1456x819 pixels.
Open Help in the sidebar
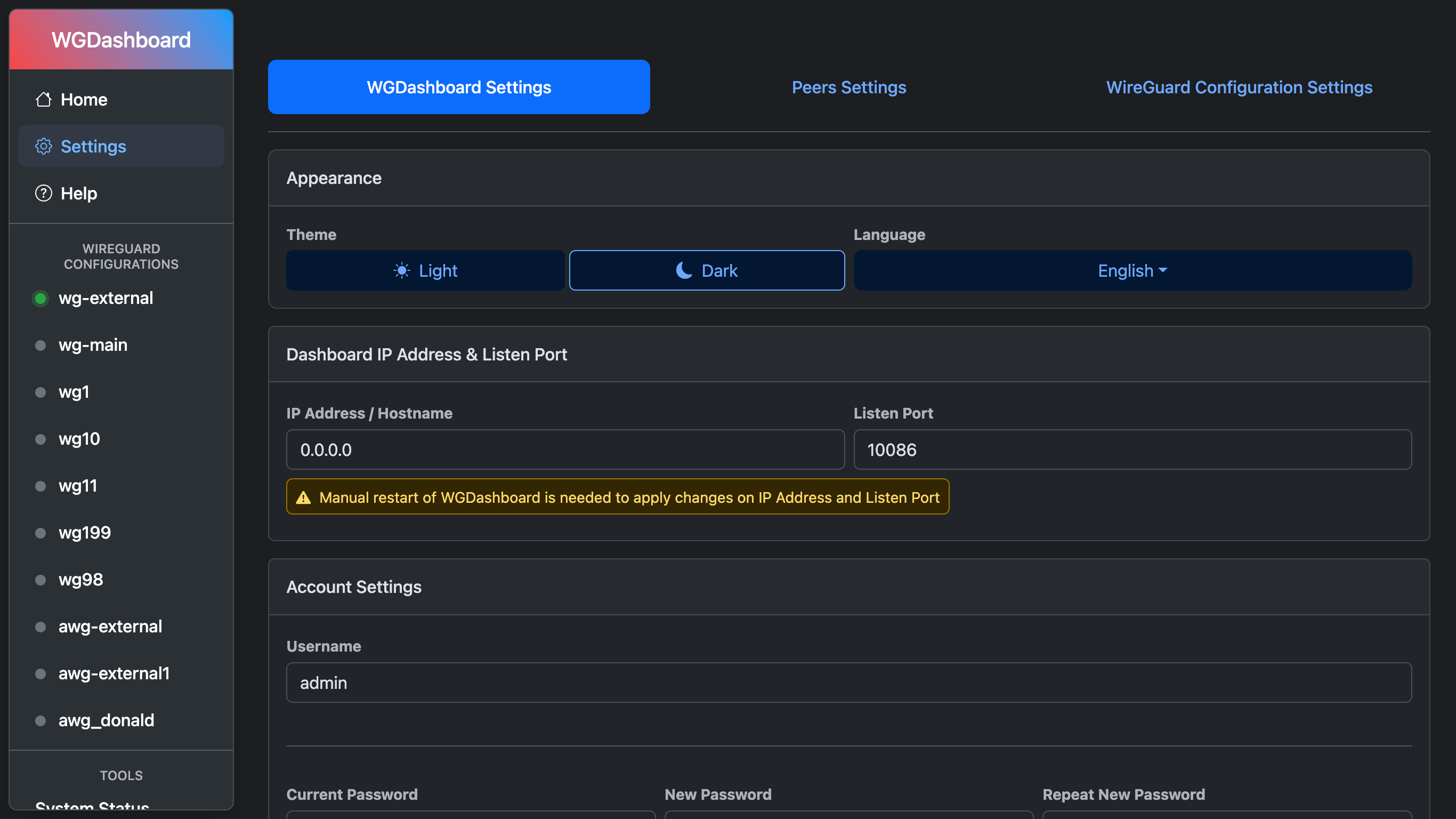click(x=121, y=194)
